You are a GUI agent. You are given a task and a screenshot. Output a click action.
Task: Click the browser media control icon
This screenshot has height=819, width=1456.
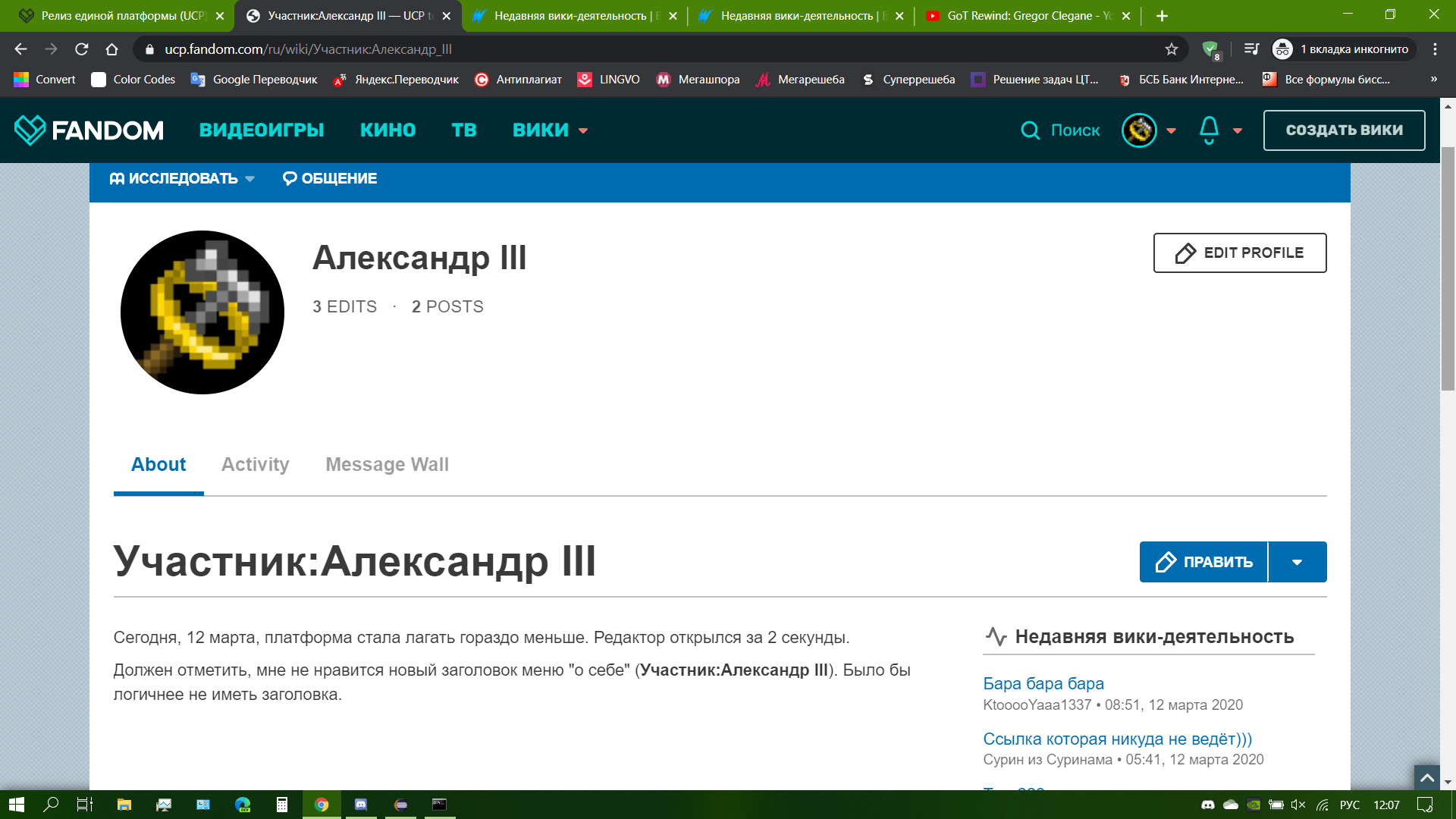1251,49
